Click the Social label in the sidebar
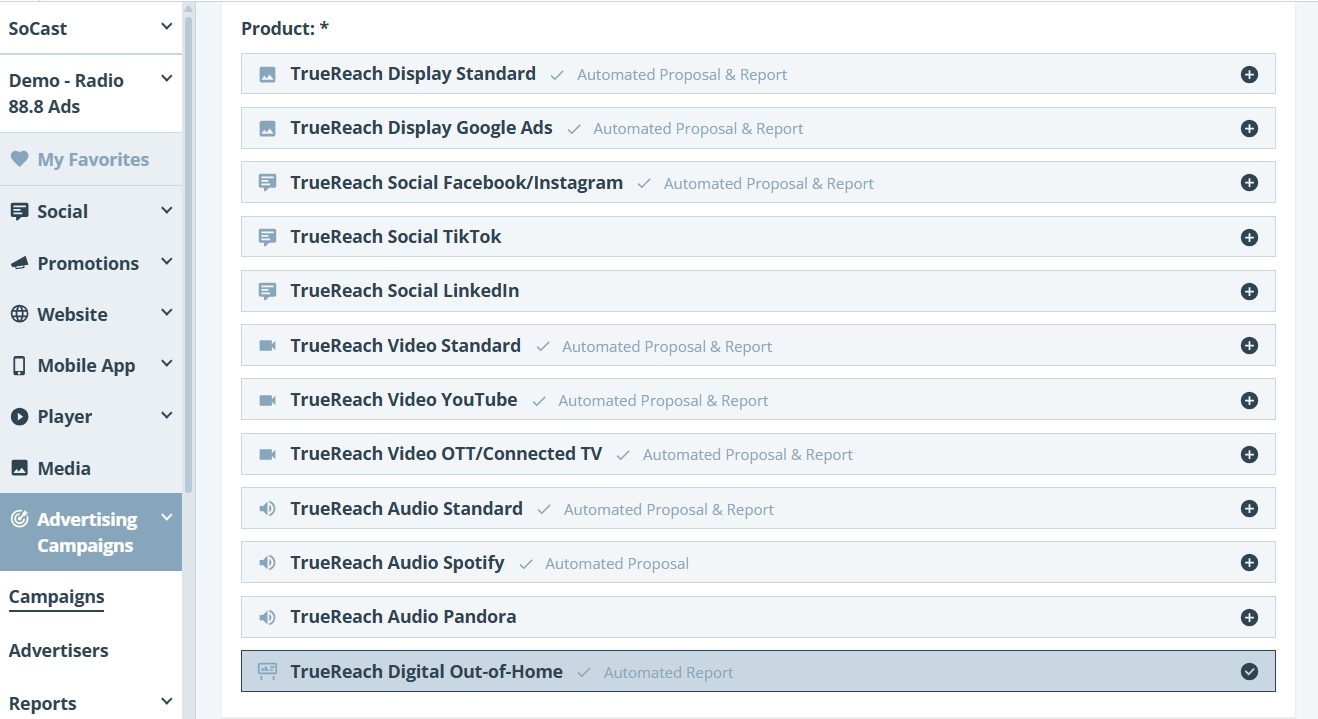Screen dimensions: 1318x719 (63, 212)
